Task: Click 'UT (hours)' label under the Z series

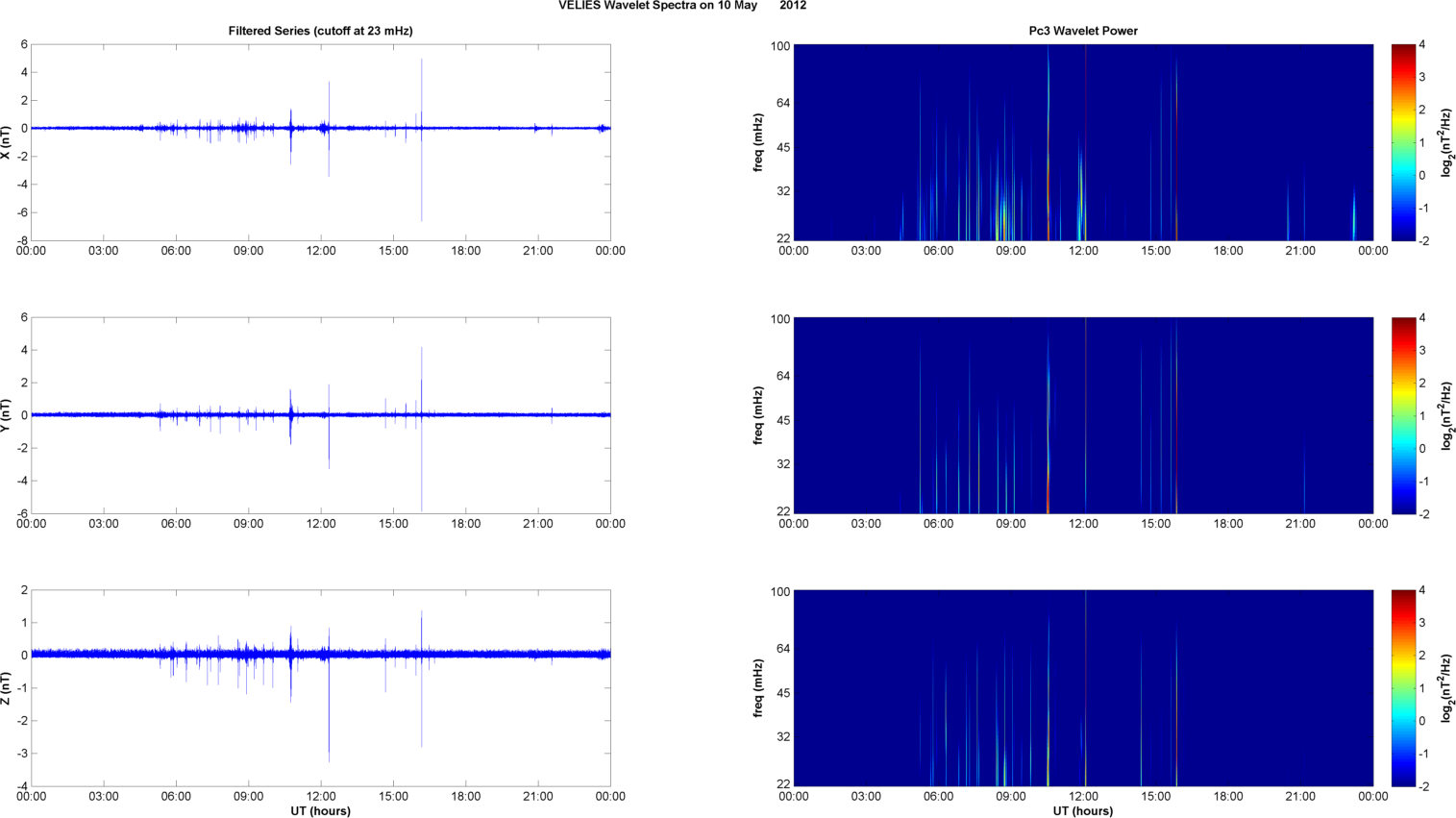Action: tap(320, 811)
